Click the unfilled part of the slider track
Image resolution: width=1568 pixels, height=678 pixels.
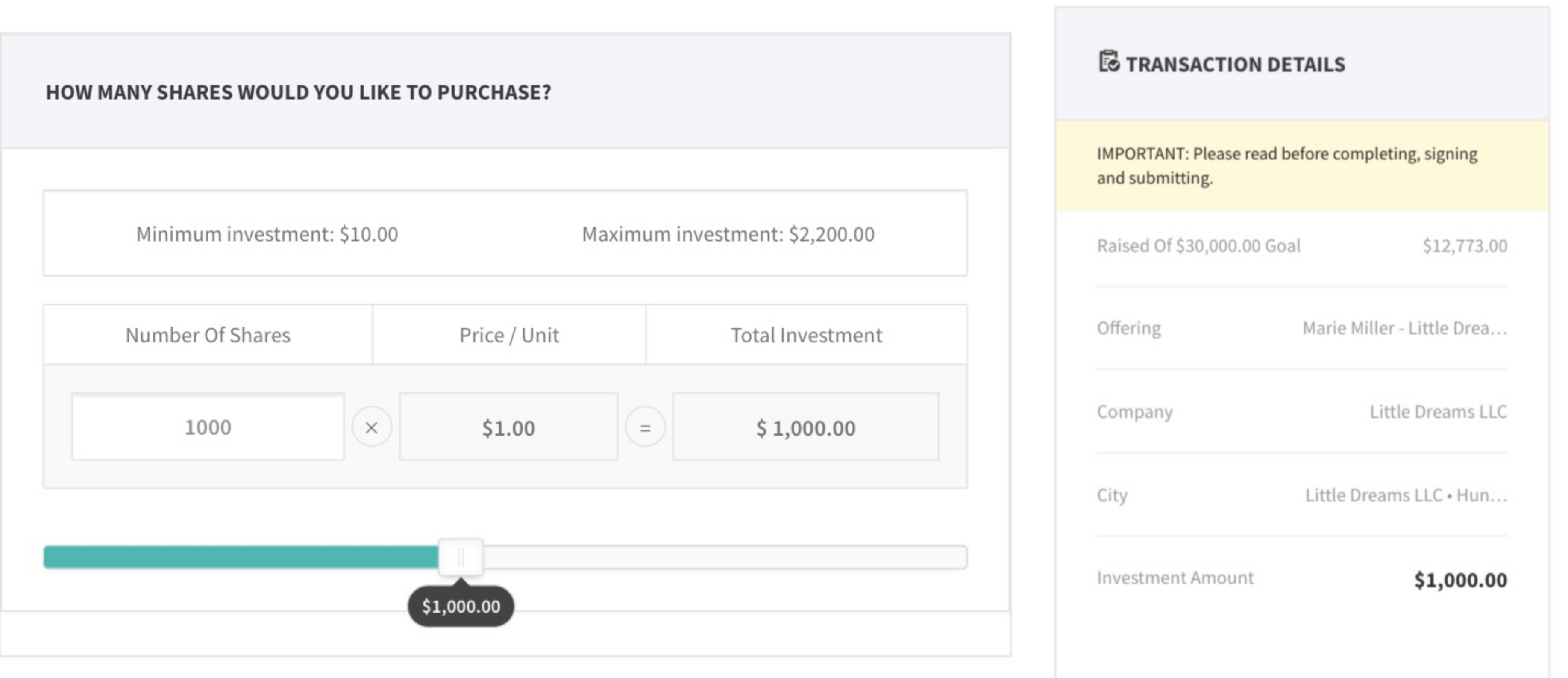[x=724, y=557]
